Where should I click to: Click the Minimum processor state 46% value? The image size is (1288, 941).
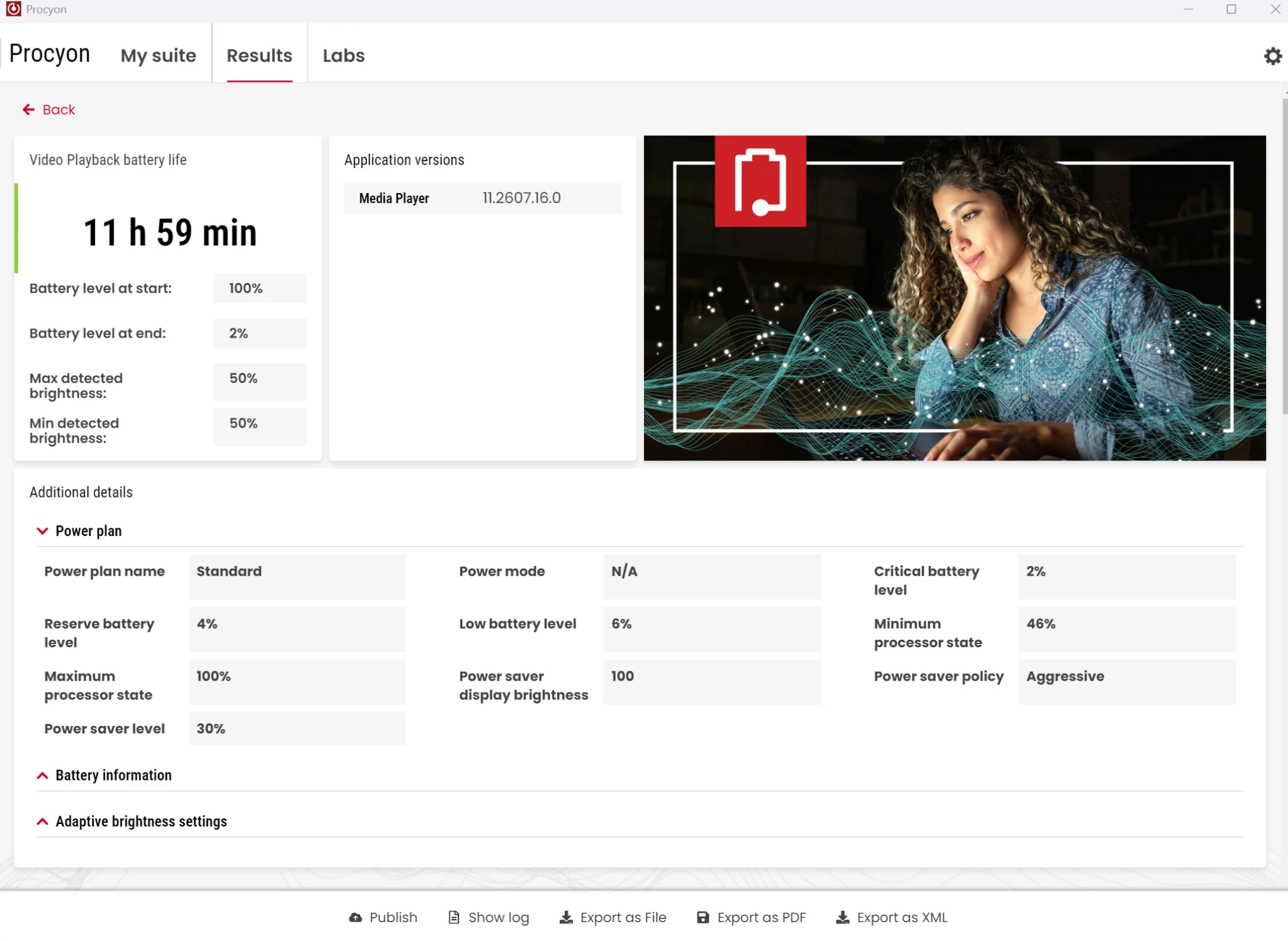tap(1127, 629)
